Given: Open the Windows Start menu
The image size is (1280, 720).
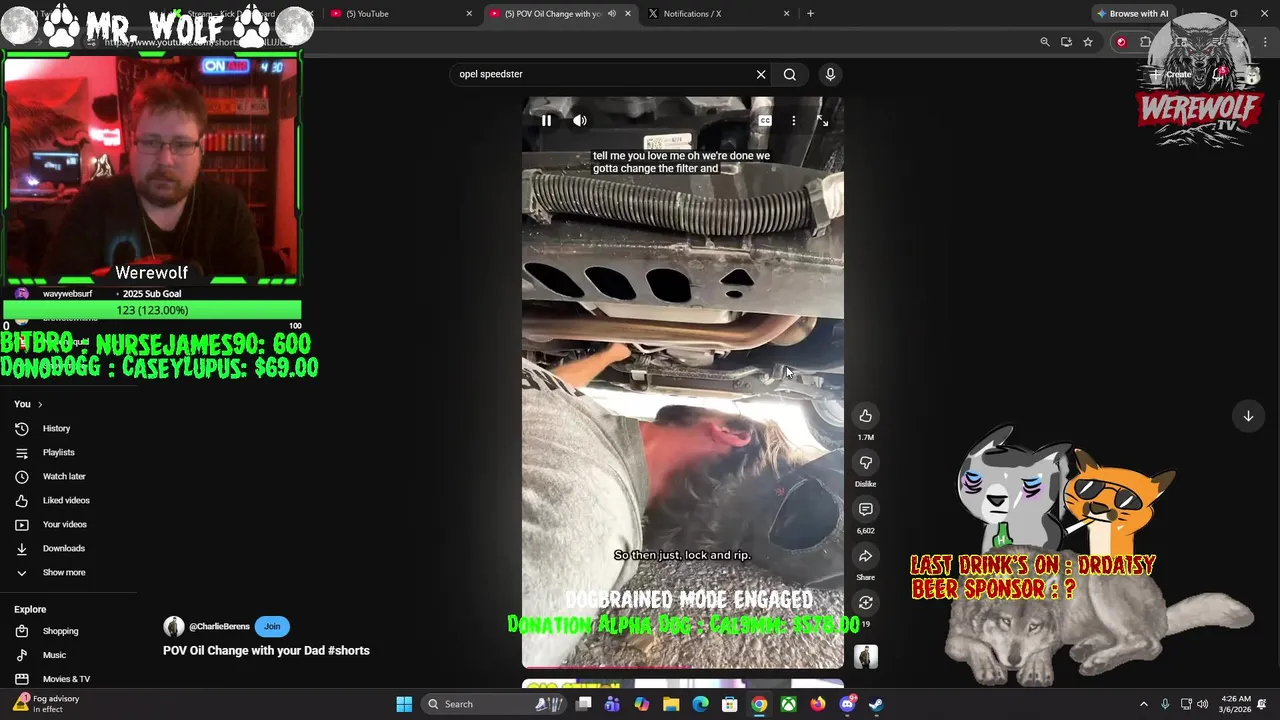Looking at the screenshot, I should click(404, 704).
